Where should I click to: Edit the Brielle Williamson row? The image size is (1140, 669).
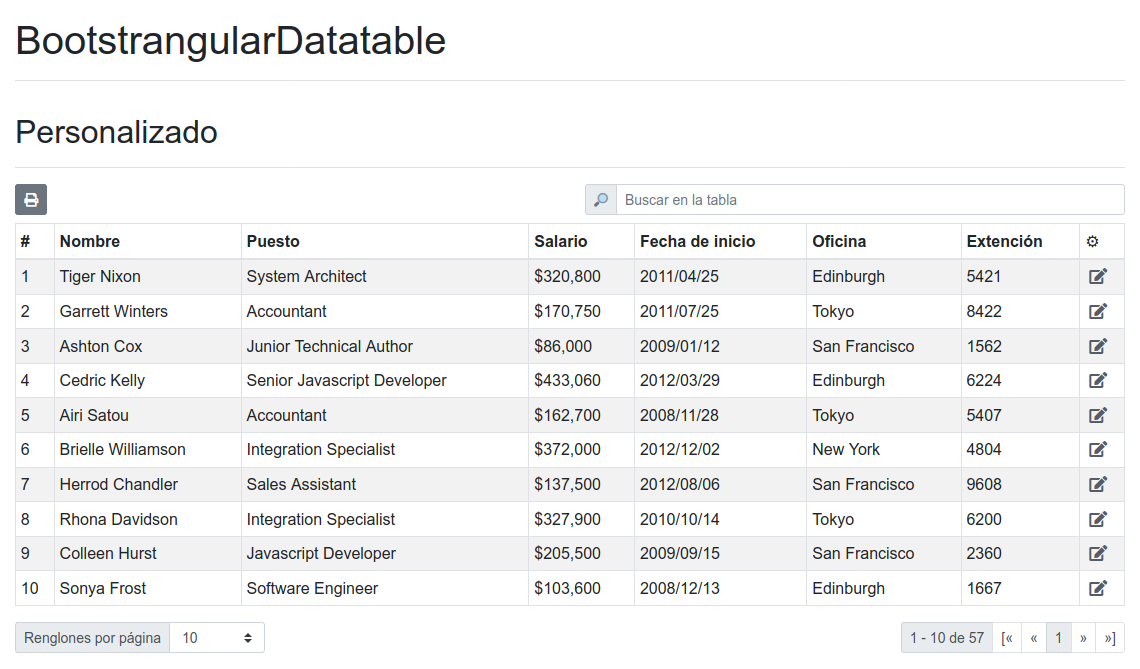(x=1098, y=449)
